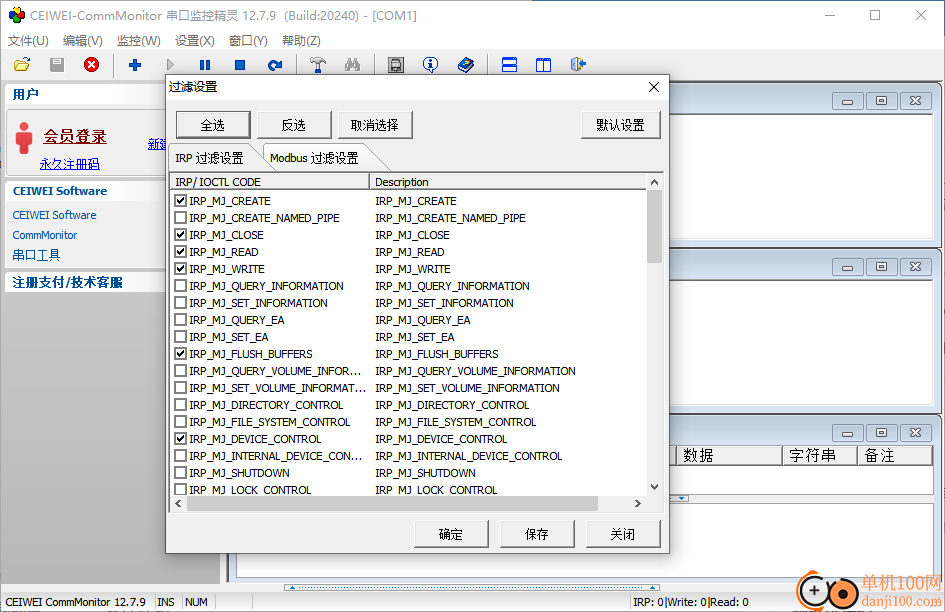Open the 设置(X) menu
The width and height of the screenshot is (945, 612).
195,40
